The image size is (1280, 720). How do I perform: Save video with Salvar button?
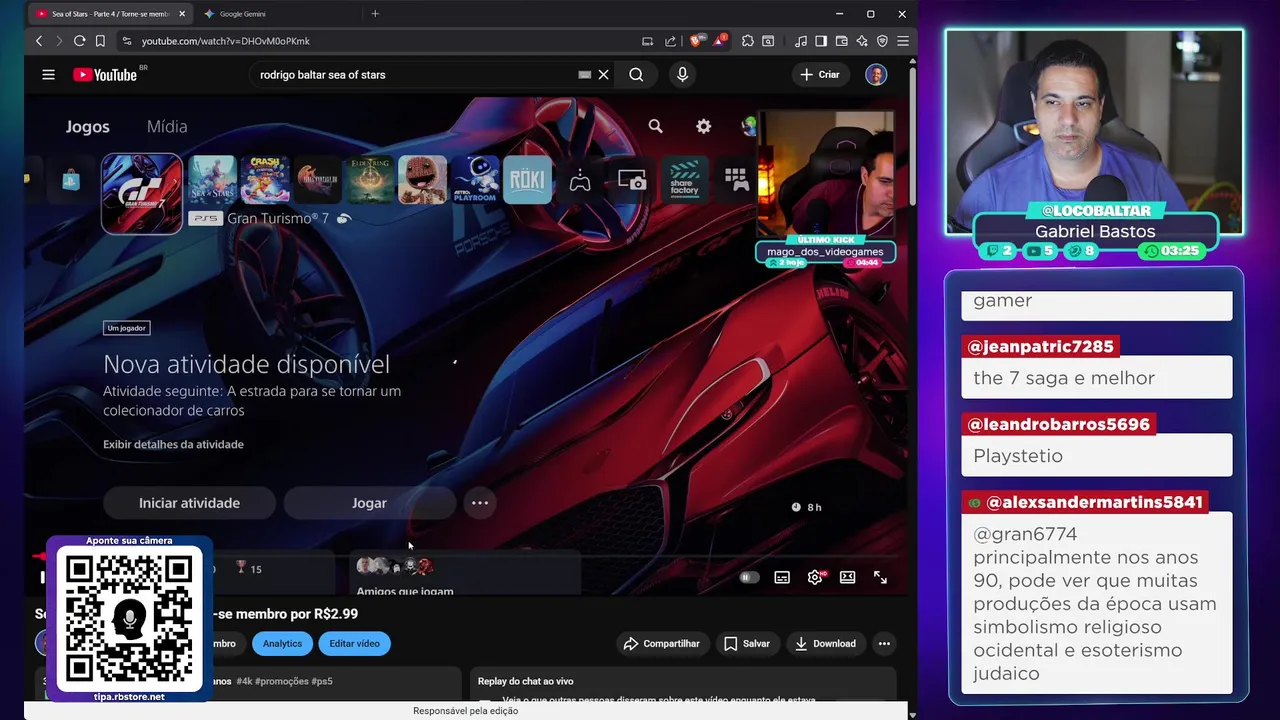[x=746, y=644]
